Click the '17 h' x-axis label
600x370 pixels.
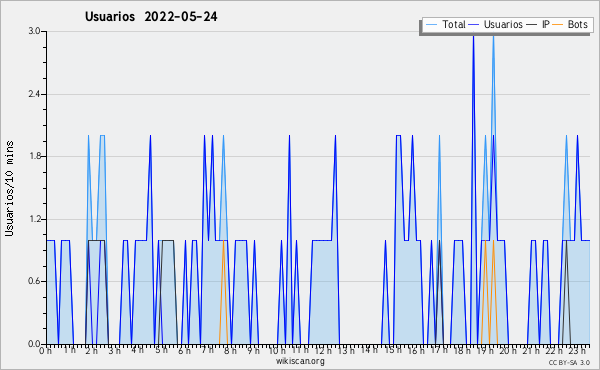(439, 350)
